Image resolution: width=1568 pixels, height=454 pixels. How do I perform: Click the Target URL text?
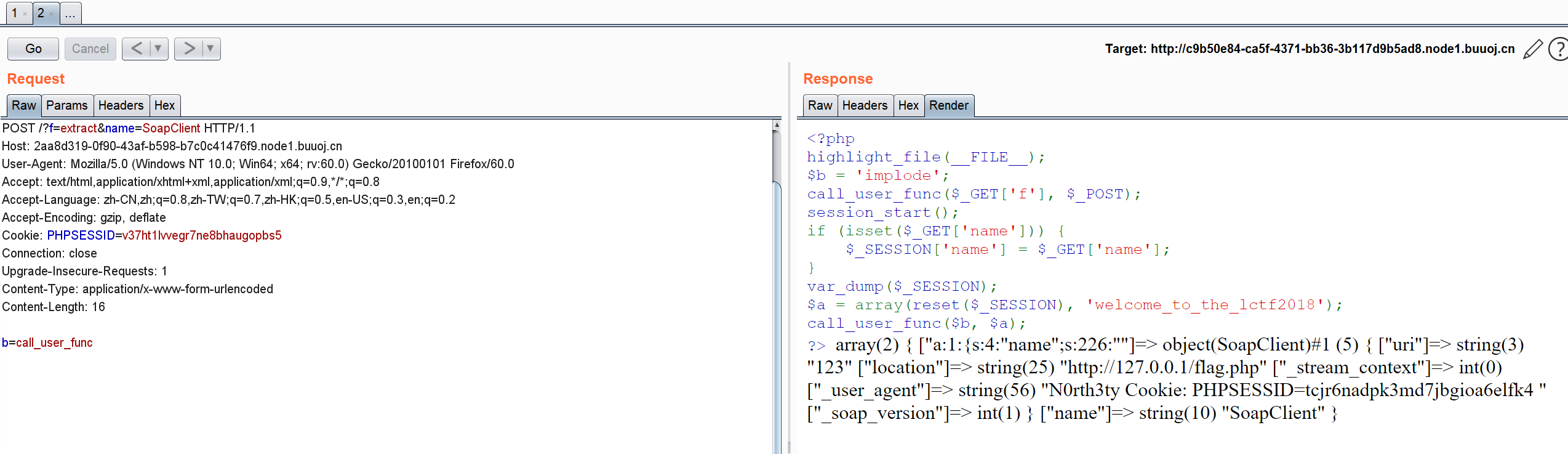click(x=1310, y=49)
